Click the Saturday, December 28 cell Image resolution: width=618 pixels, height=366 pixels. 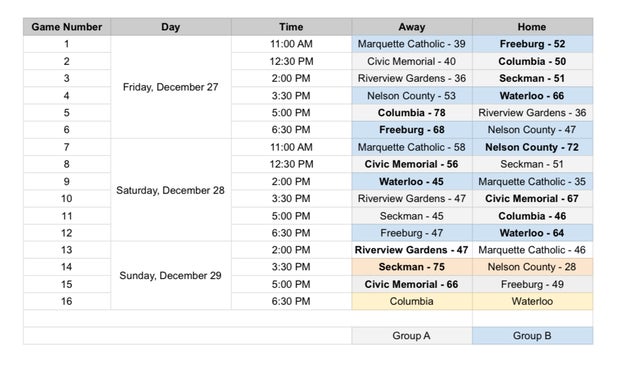171,190
